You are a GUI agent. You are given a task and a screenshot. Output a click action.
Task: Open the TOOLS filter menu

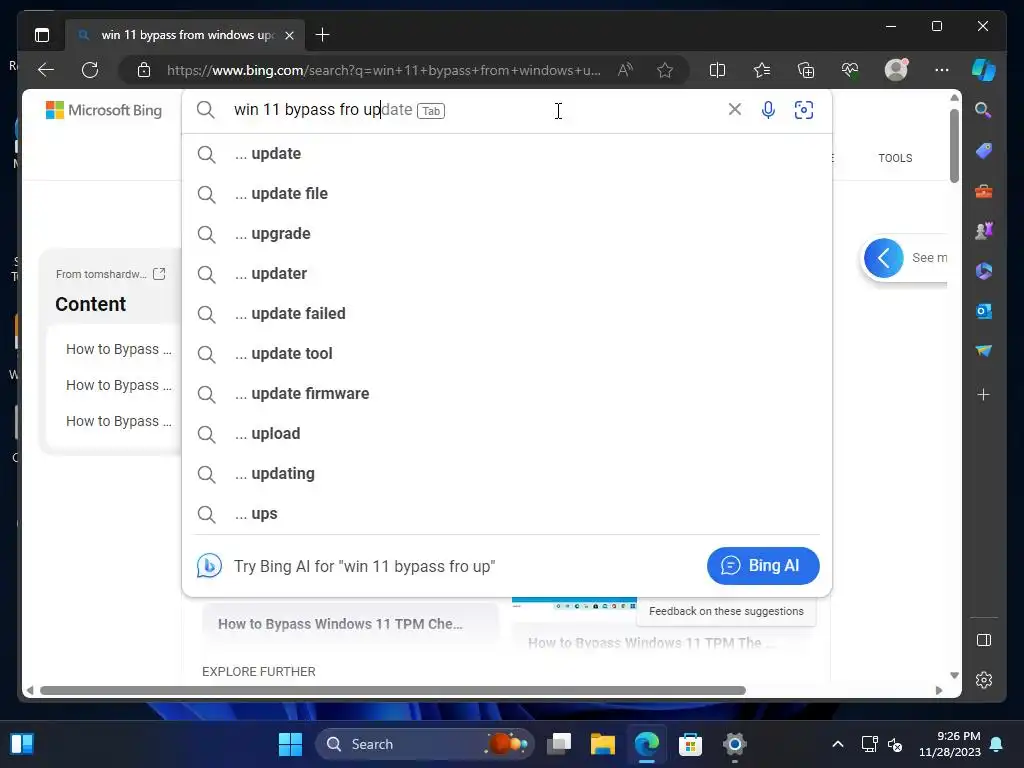(895, 158)
